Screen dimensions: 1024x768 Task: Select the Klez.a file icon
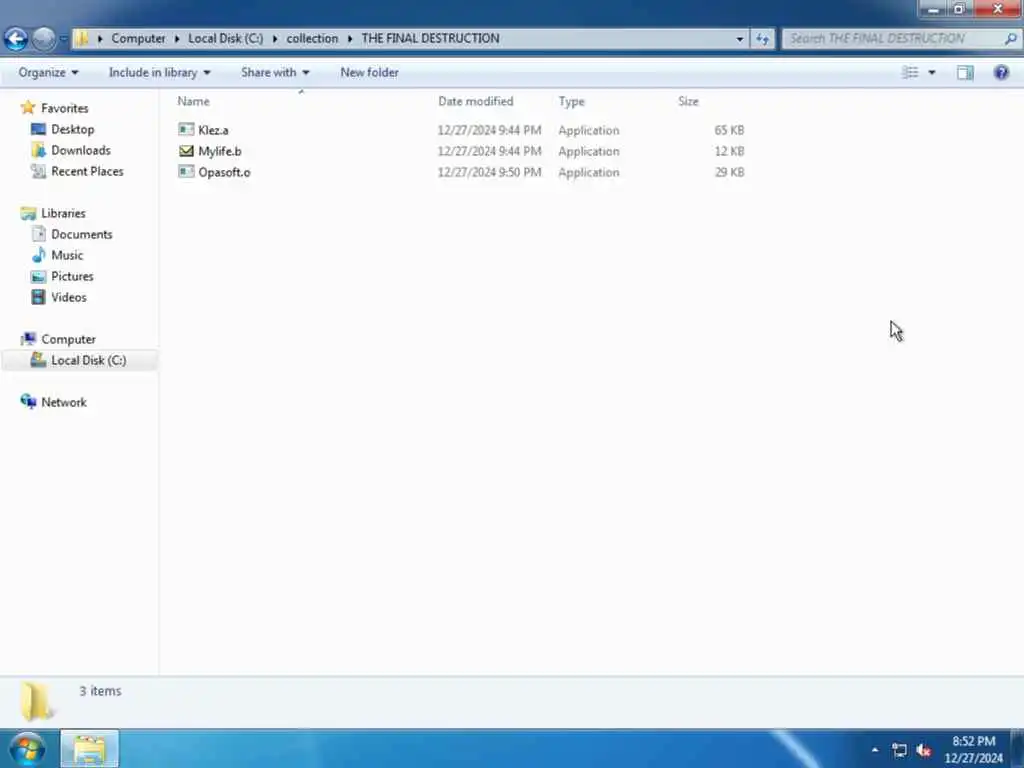coord(186,129)
